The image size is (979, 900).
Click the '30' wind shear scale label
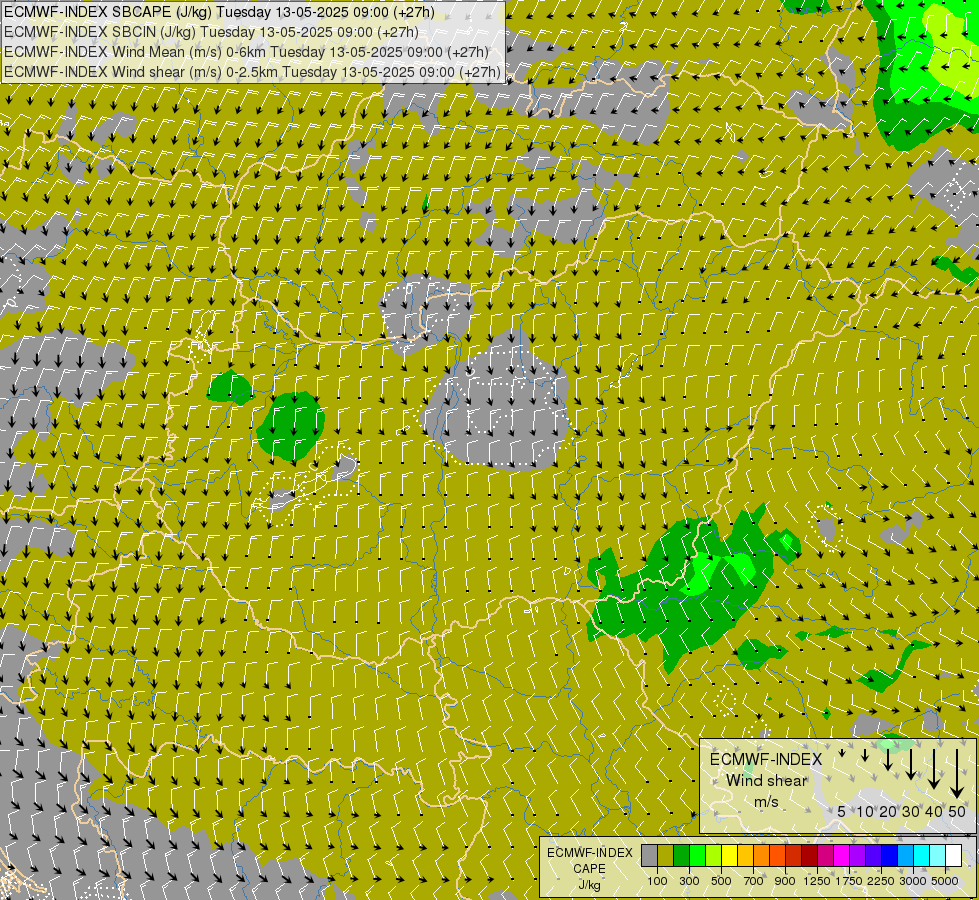pyautogui.click(x=911, y=811)
